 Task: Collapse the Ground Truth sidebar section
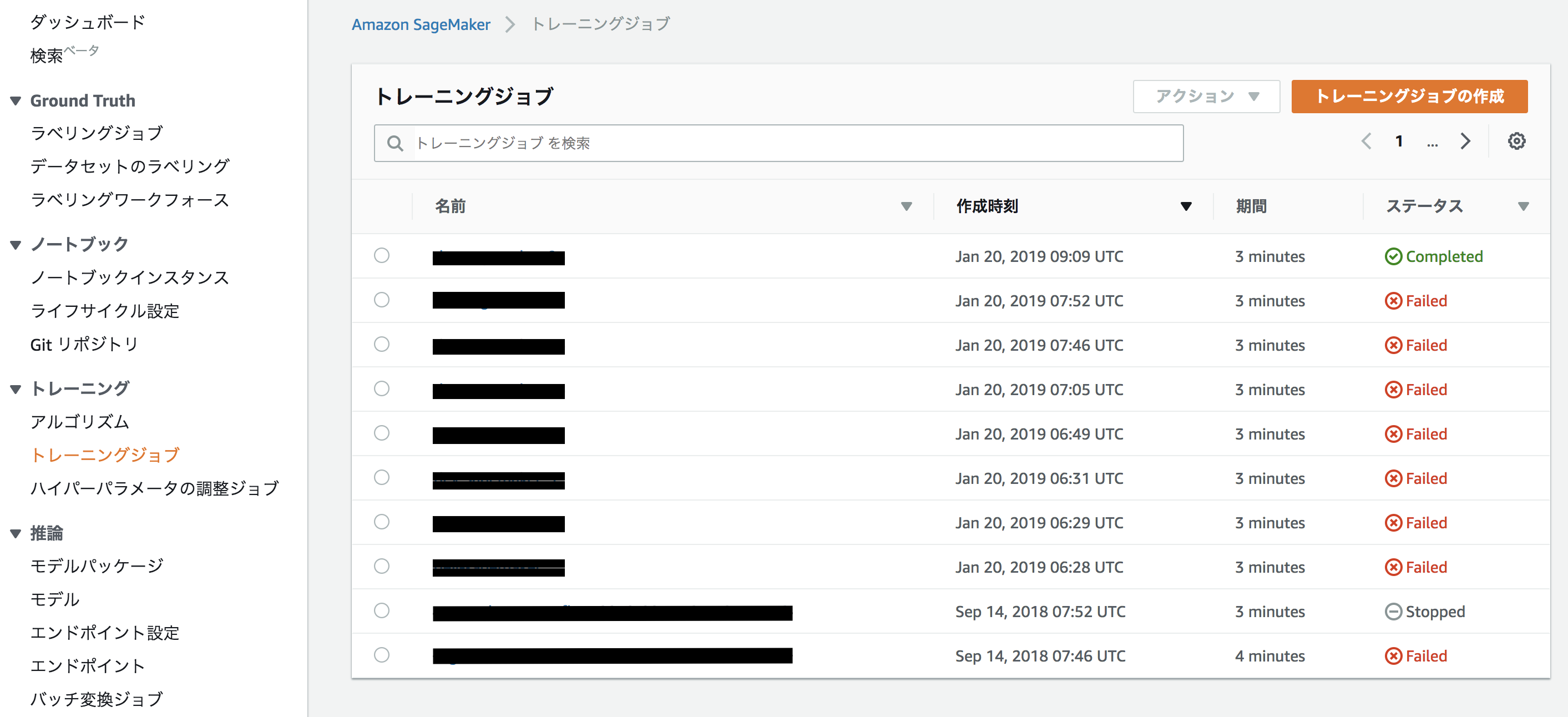click(16, 100)
